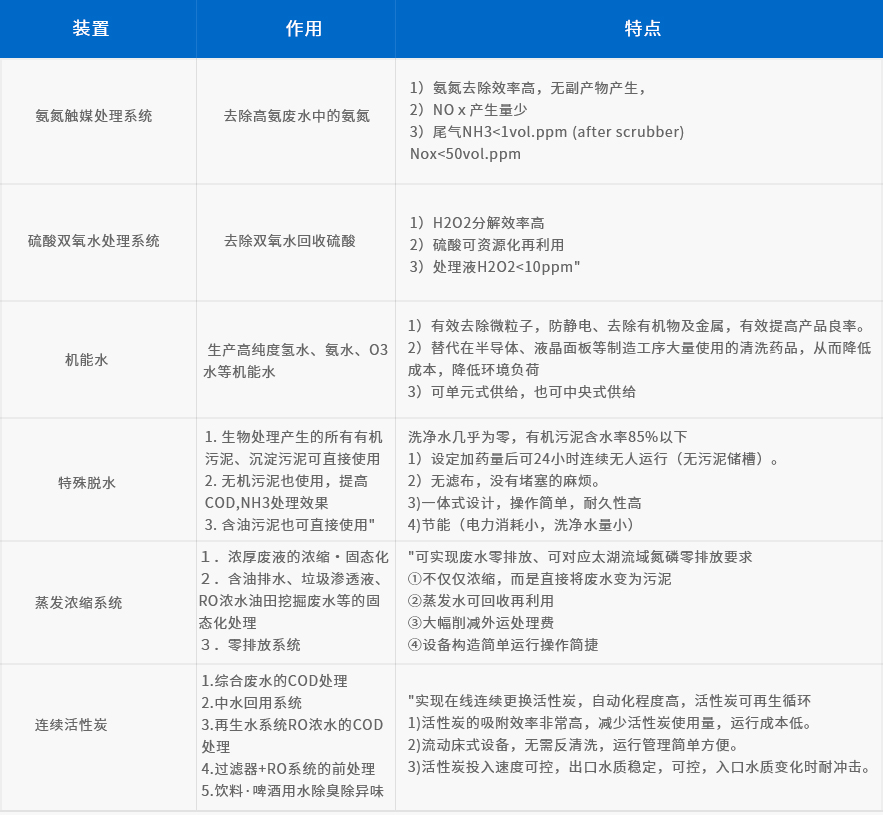
Task: Click the 作用 column header
Action: [x=297, y=29]
